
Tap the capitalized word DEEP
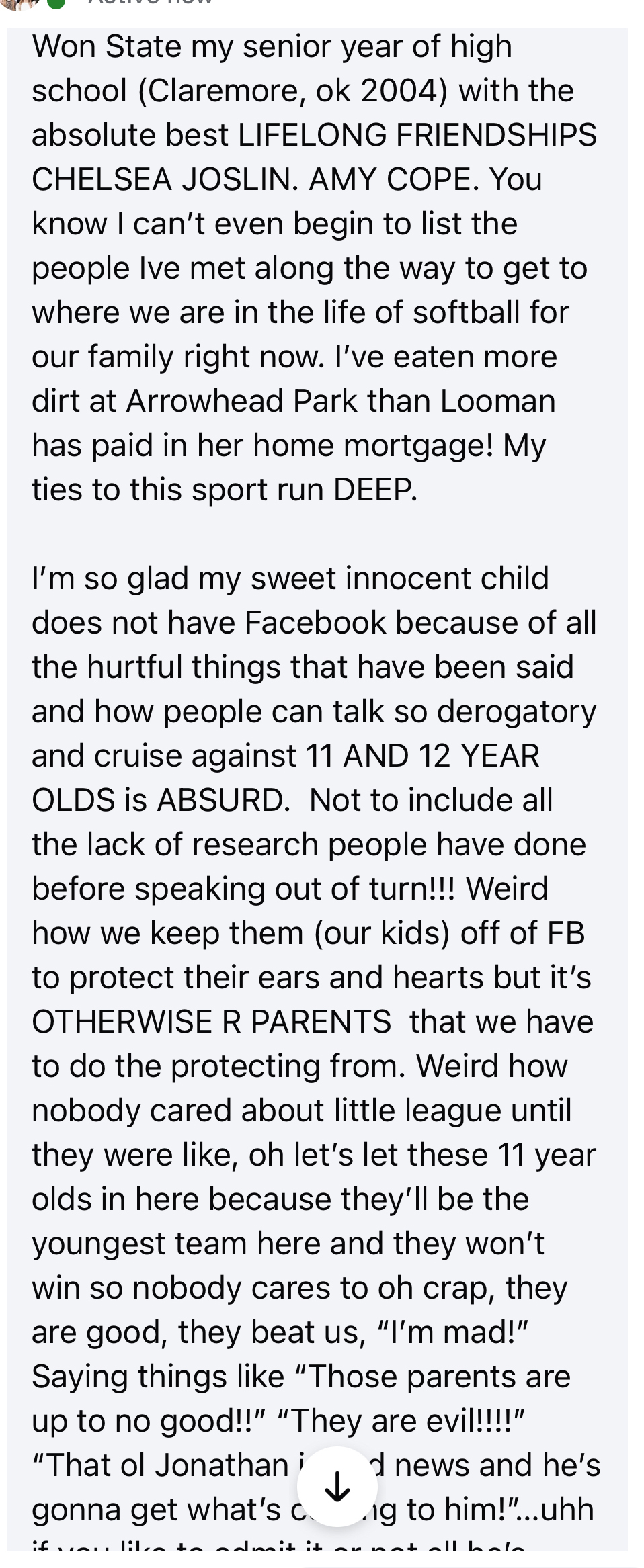point(374,490)
